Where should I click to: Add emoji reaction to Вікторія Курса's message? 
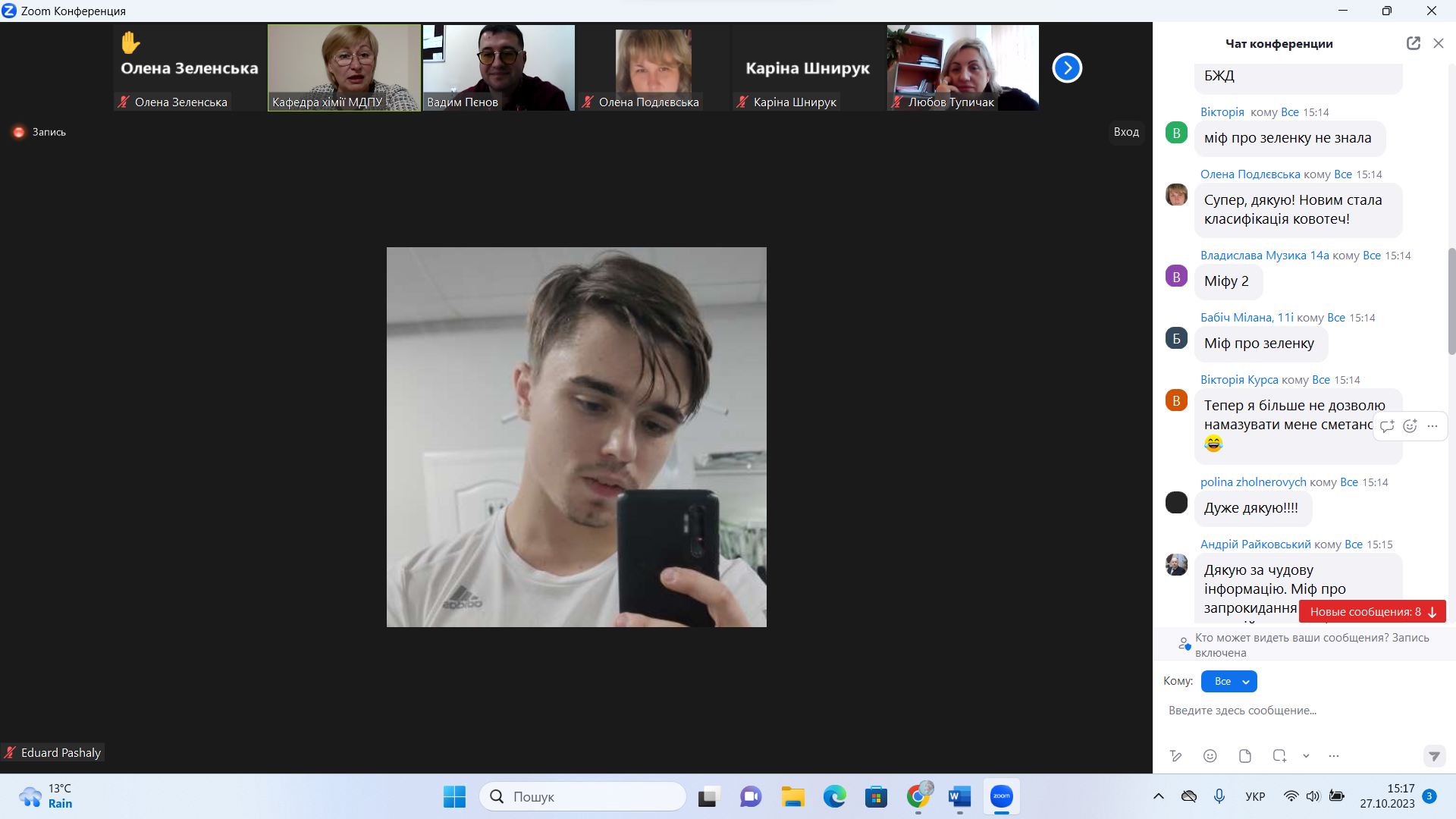tap(1410, 426)
